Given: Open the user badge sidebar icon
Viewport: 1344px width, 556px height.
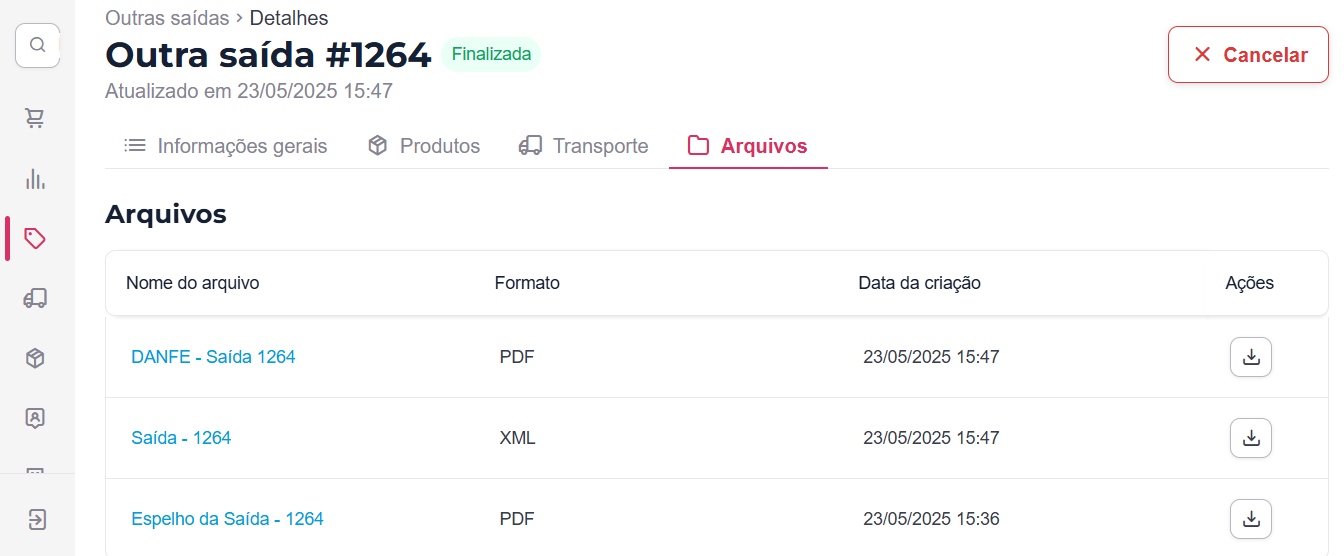Looking at the screenshot, I should click(x=35, y=418).
